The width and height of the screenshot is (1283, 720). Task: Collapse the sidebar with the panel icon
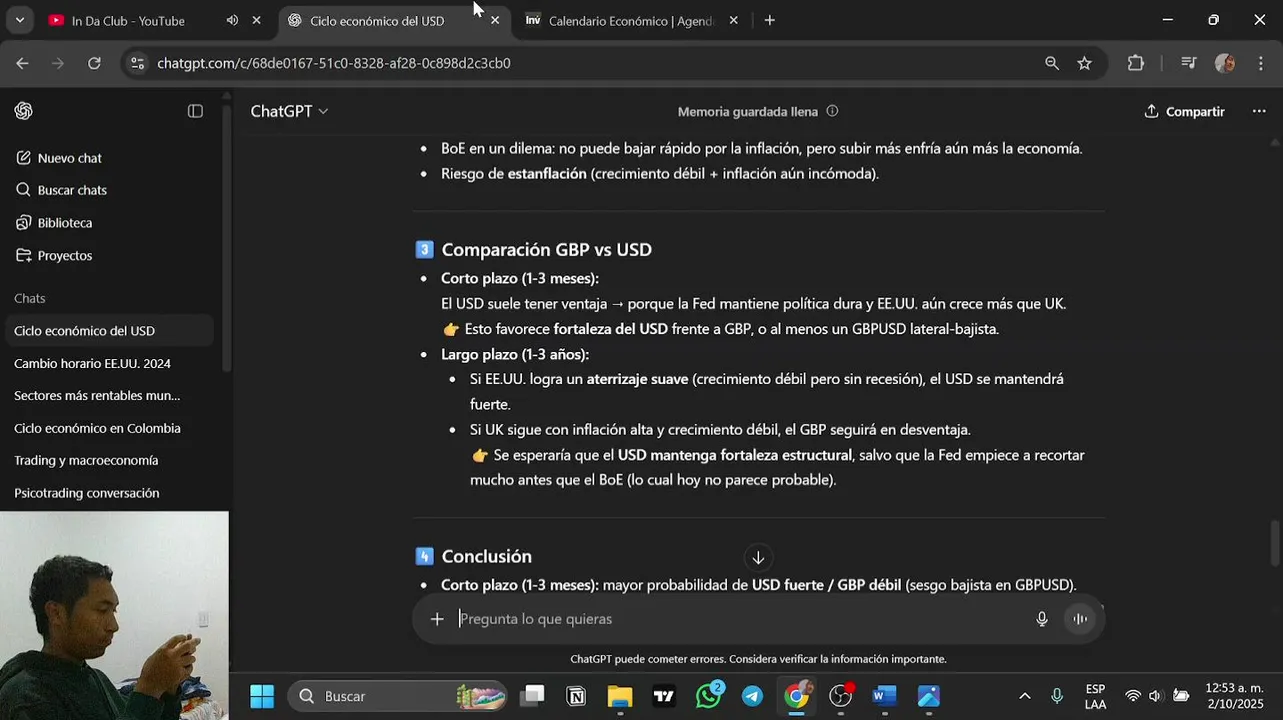click(x=195, y=111)
